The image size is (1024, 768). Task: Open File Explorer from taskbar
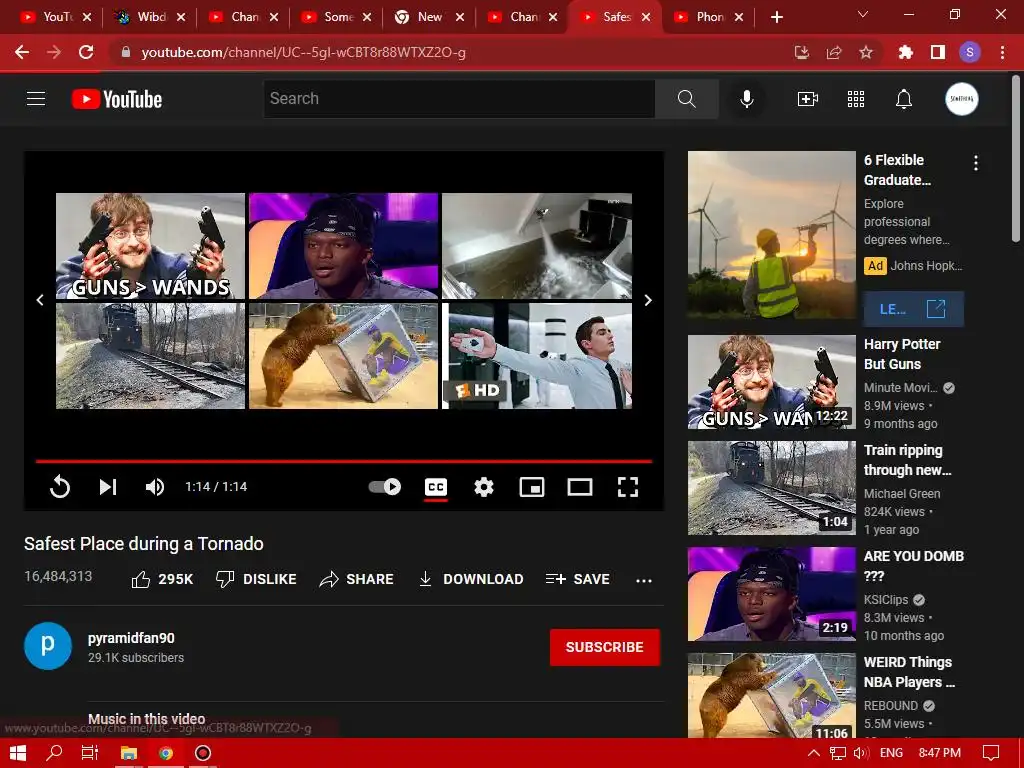(x=129, y=753)
